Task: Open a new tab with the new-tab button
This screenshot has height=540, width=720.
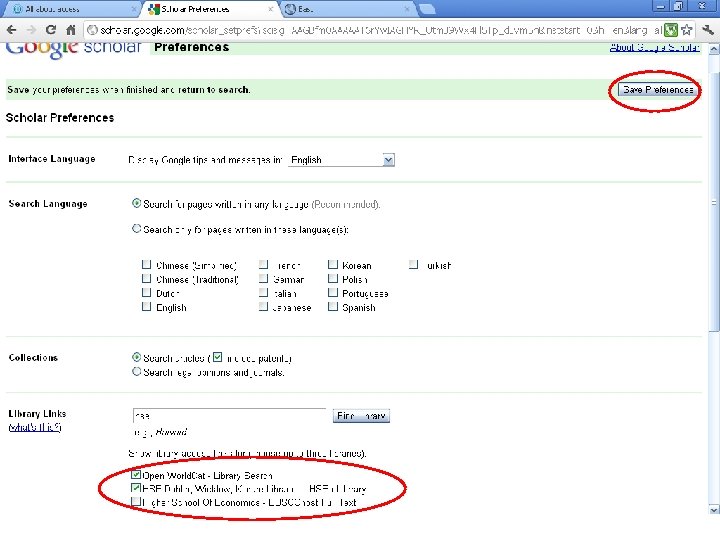Action: pos(427,9)
